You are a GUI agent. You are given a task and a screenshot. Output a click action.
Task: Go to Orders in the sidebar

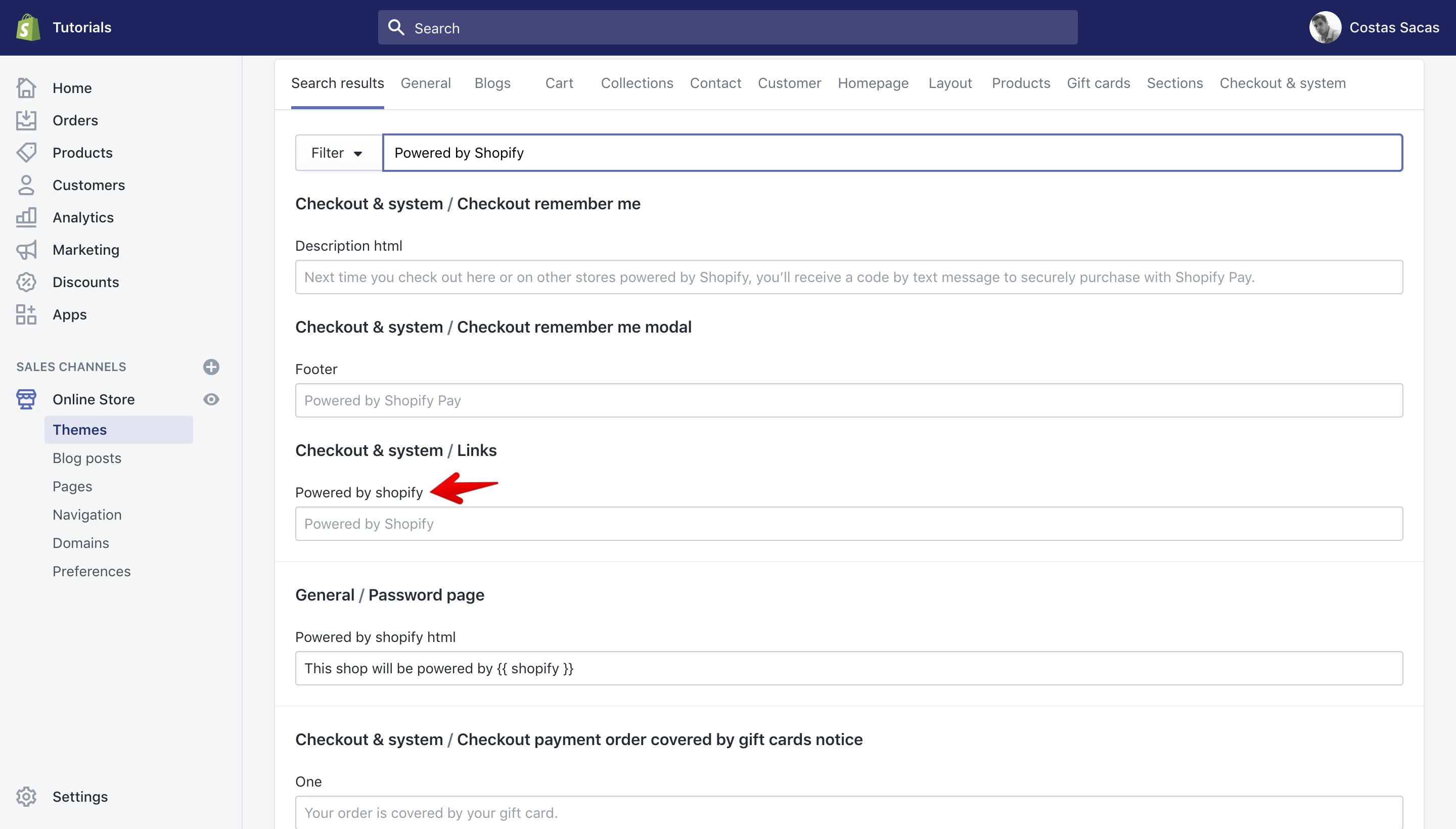click(x=75, y=120)
